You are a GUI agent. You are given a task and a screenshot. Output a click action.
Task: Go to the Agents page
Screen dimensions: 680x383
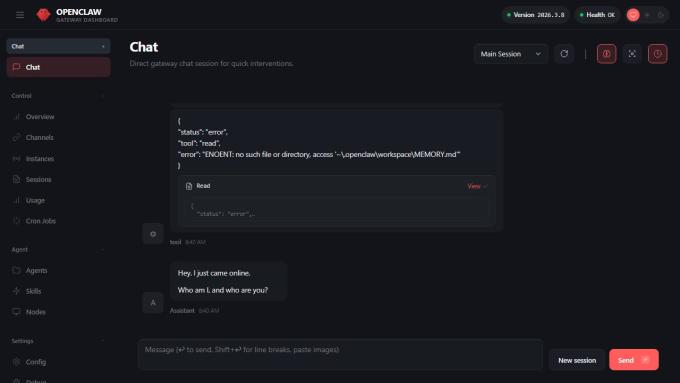58,271
